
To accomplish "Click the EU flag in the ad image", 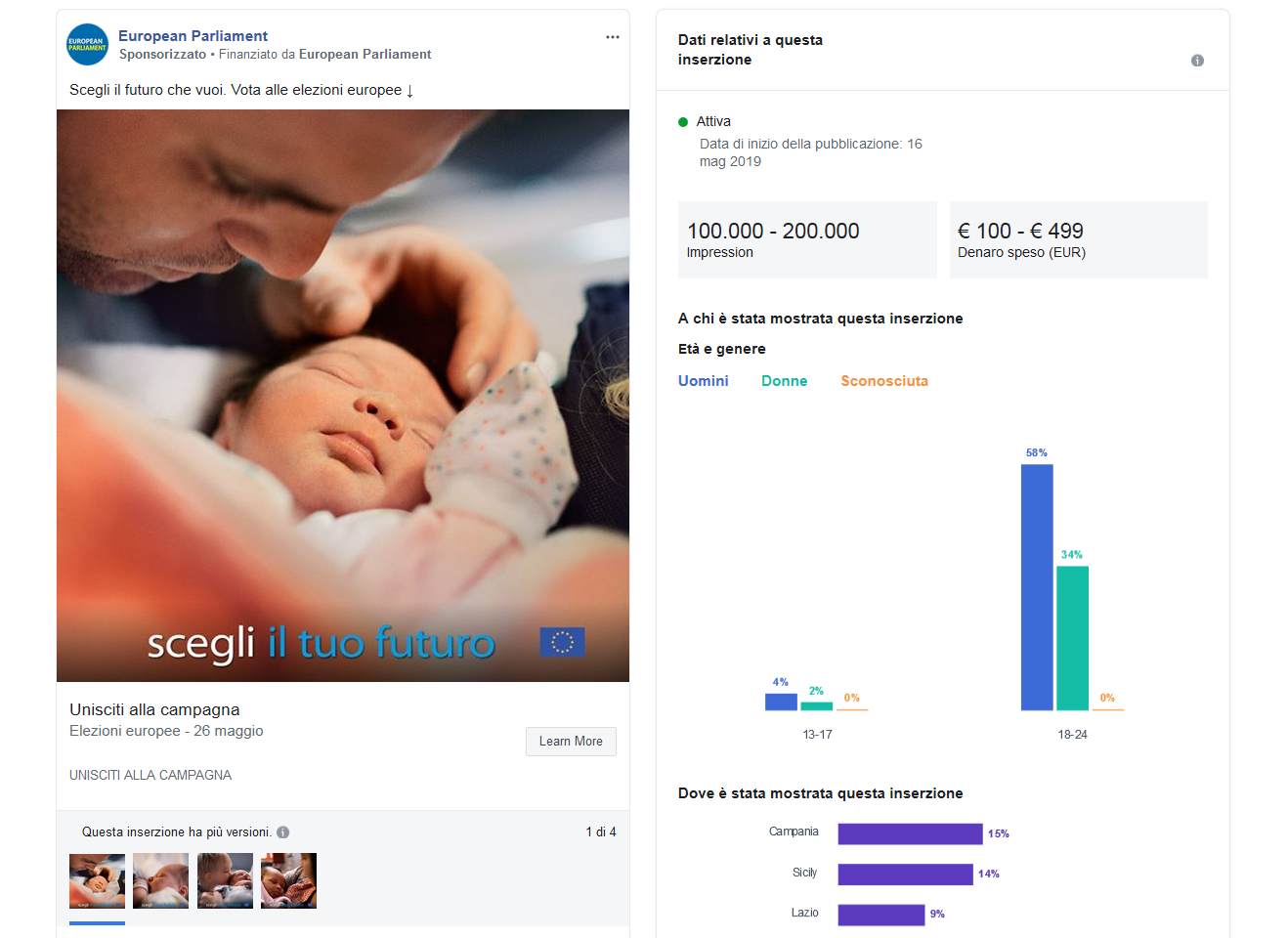I will (x=562, y=642).
